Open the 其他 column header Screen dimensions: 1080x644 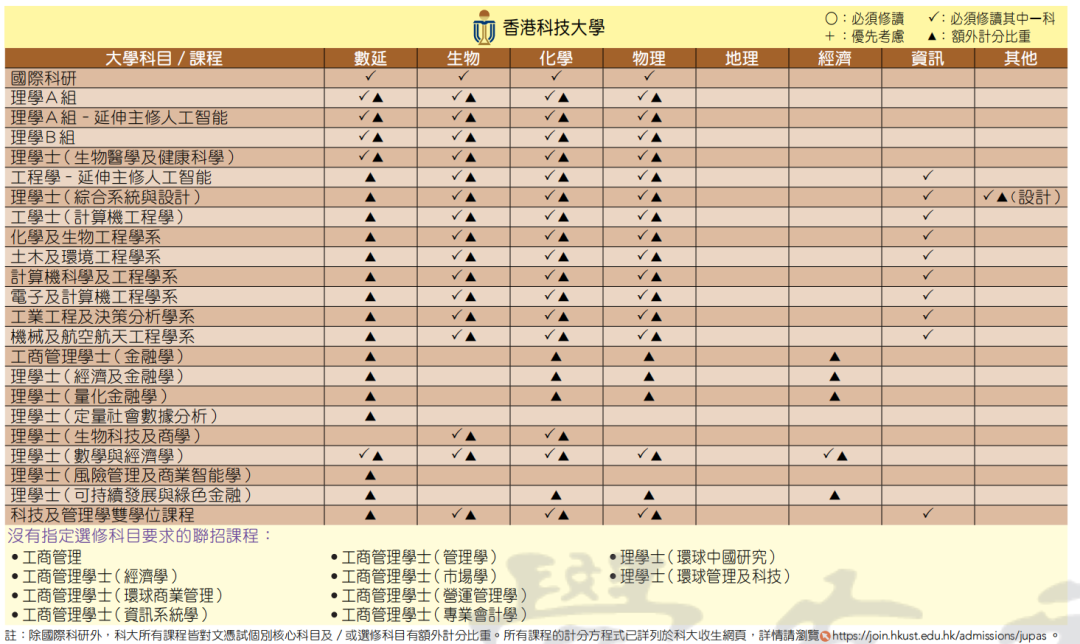point(1020,58)
